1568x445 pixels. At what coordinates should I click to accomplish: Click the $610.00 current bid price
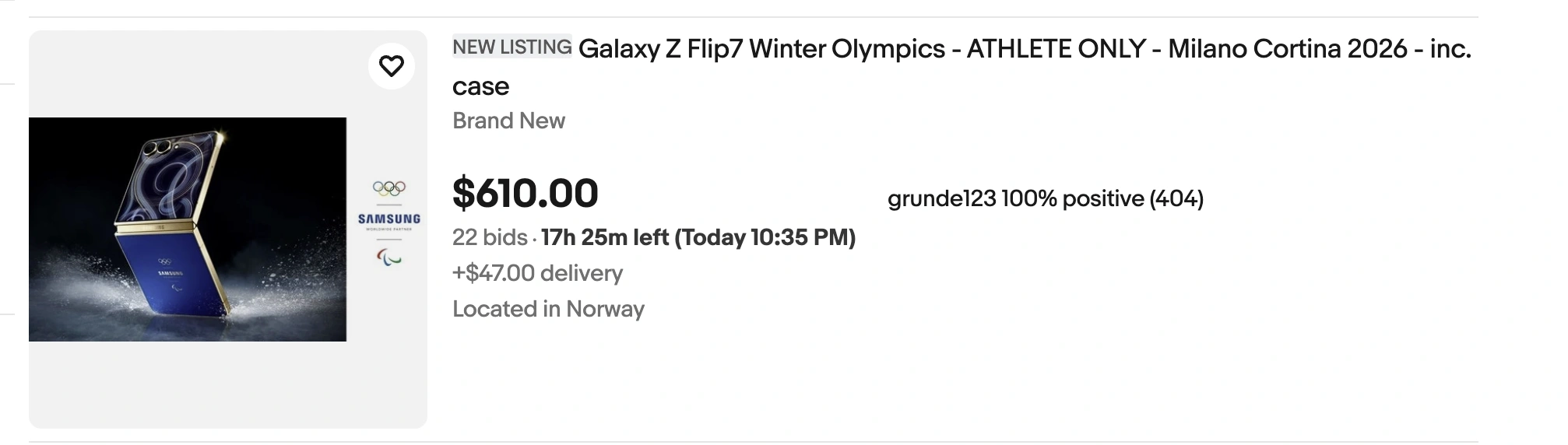coord(525,193)
